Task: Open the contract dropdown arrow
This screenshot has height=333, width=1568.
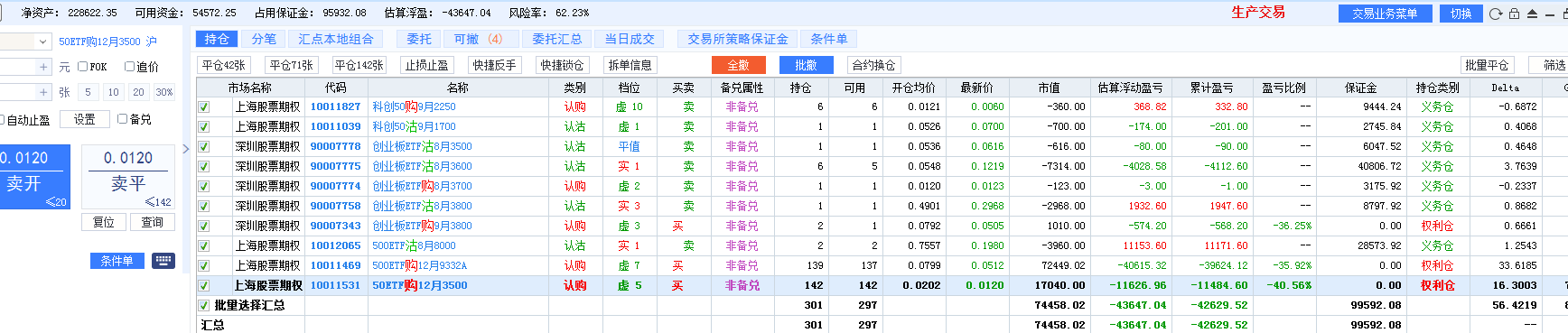Action: [42, 42]
